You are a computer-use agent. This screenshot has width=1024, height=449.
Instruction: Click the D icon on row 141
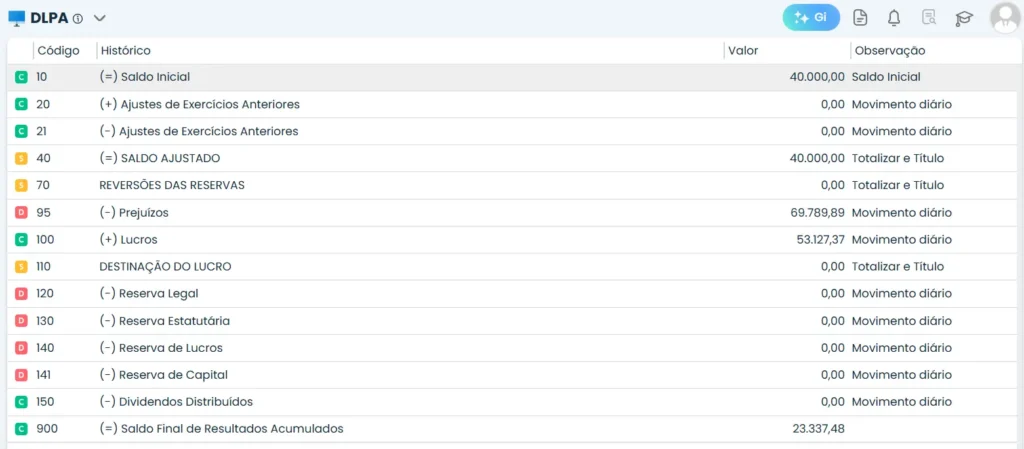[22, 375]
